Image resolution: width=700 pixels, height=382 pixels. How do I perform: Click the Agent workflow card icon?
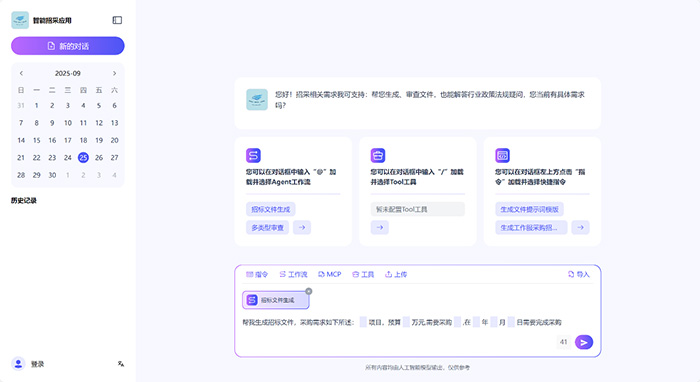pyautogui.click(x=254, y=155)
